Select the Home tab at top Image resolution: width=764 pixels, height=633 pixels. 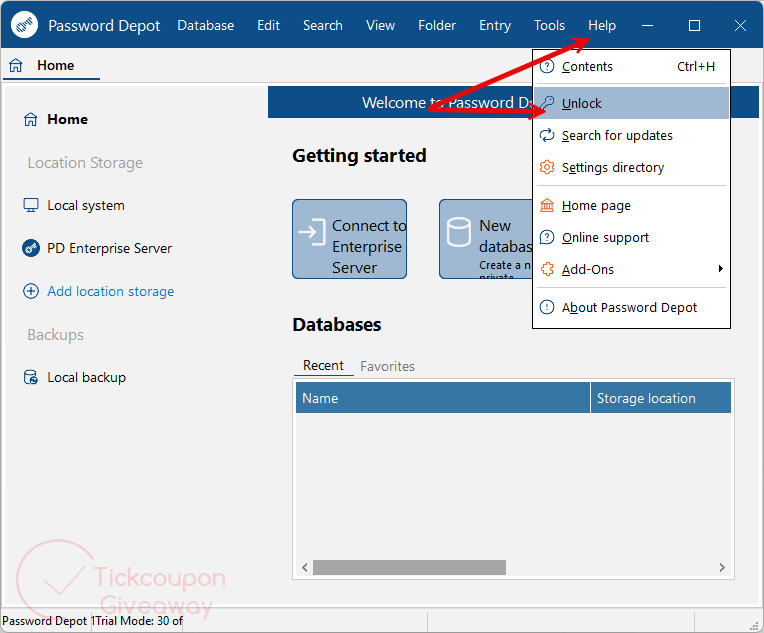[x=51, y=65]
